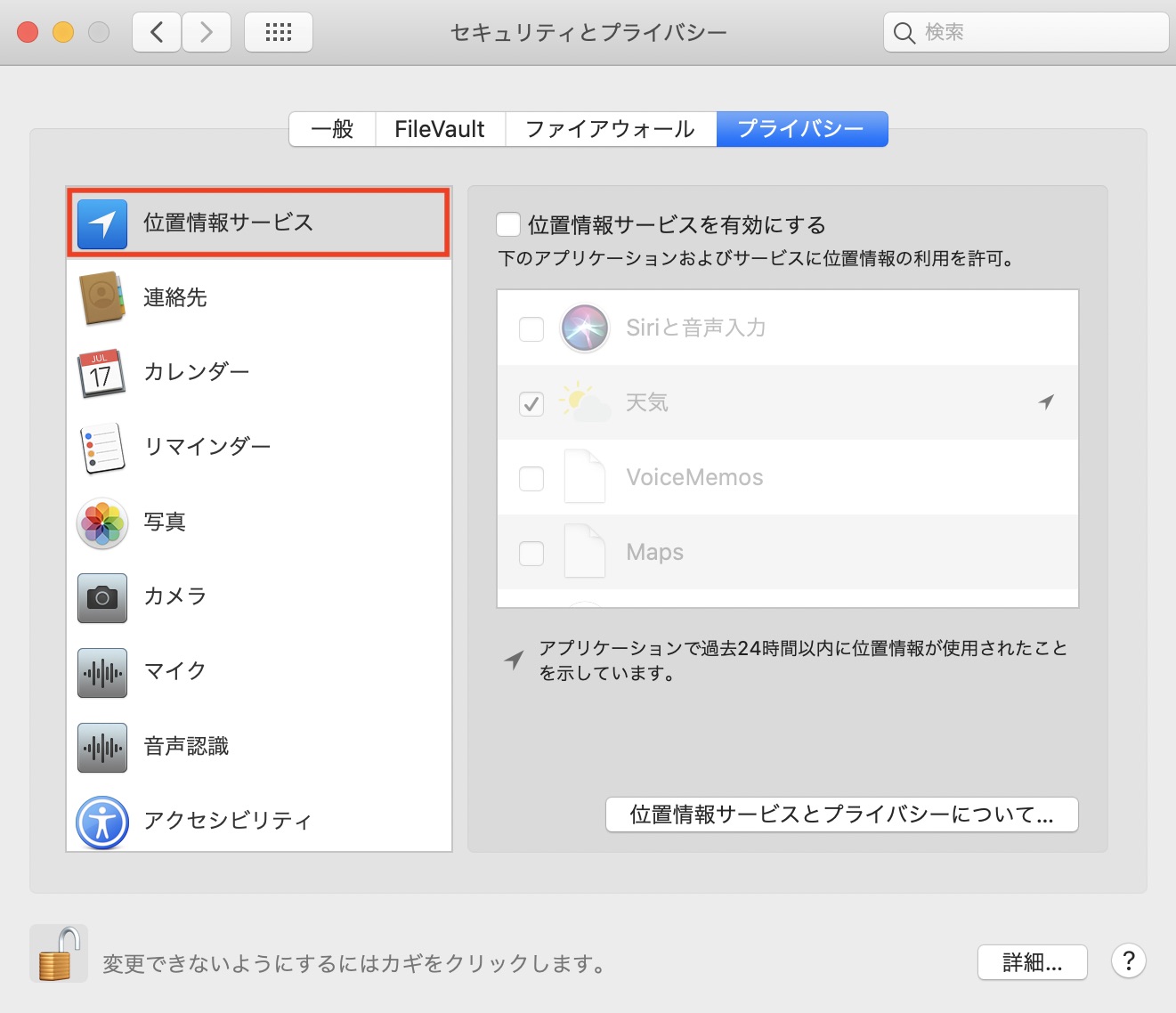The width and height of the screenshot is (1176, 1013).
Task: Select the マイク microphone icon
Action: point(102,672)
